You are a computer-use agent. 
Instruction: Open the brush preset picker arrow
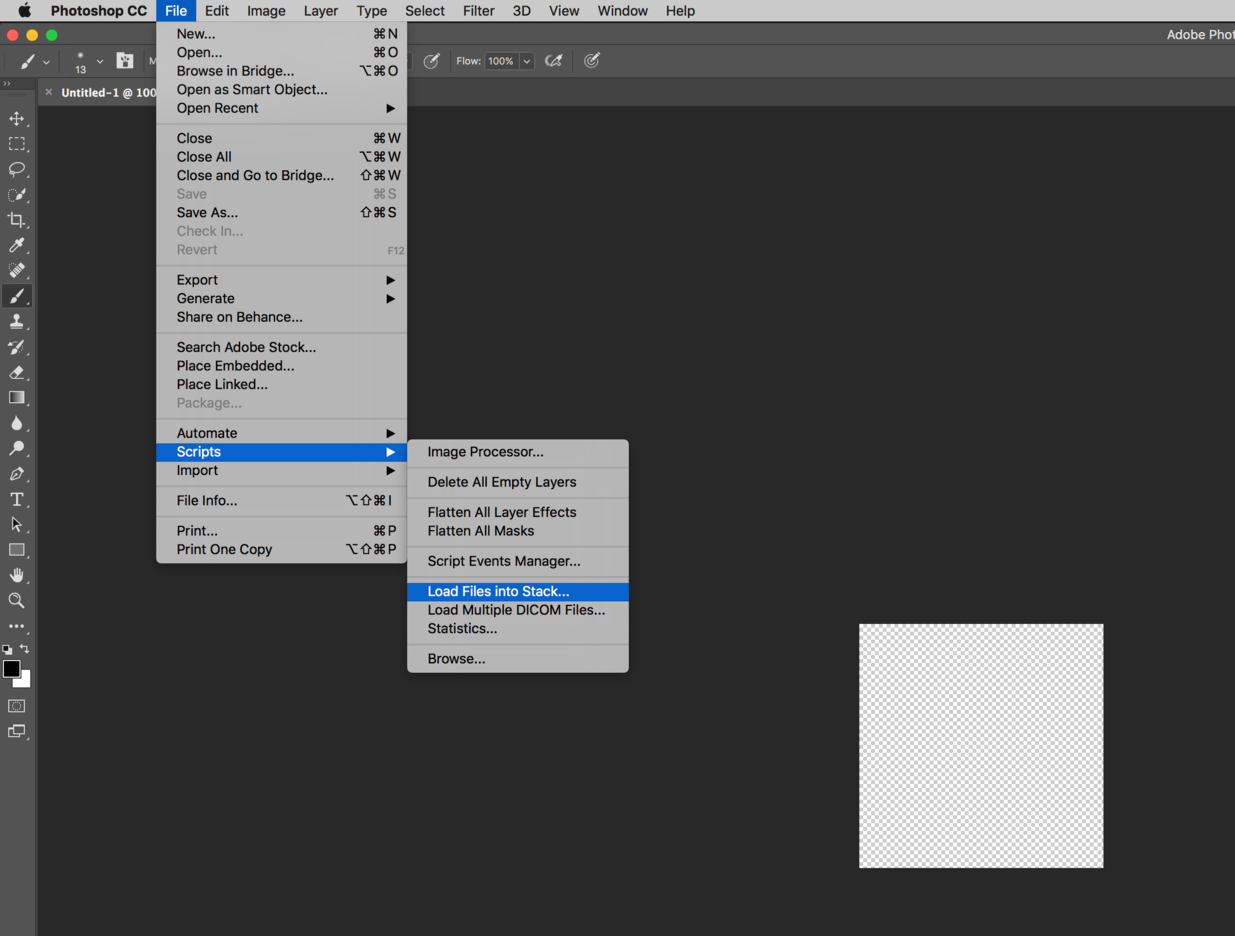coord(100,62)
